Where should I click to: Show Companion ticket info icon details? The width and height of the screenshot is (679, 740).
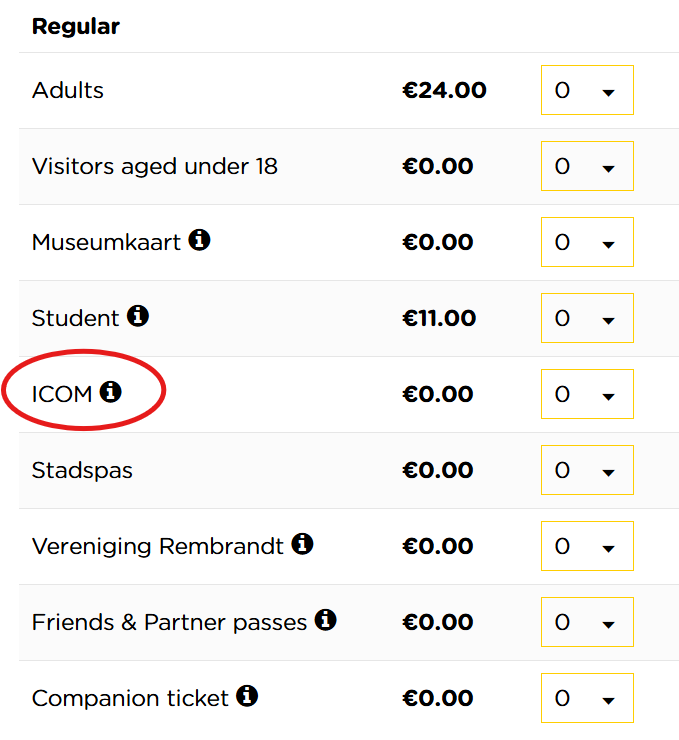click(247, 696)
